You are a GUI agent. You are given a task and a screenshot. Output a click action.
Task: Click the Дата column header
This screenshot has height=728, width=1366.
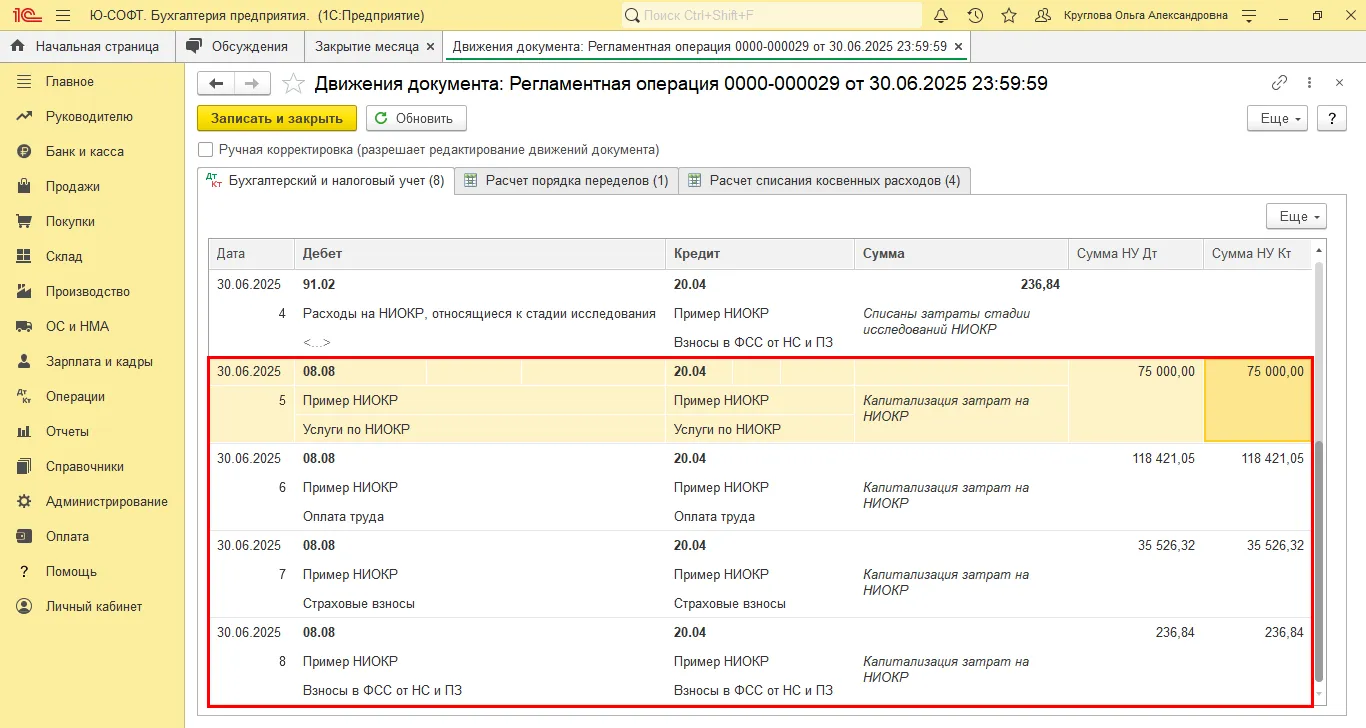point(251,254)
